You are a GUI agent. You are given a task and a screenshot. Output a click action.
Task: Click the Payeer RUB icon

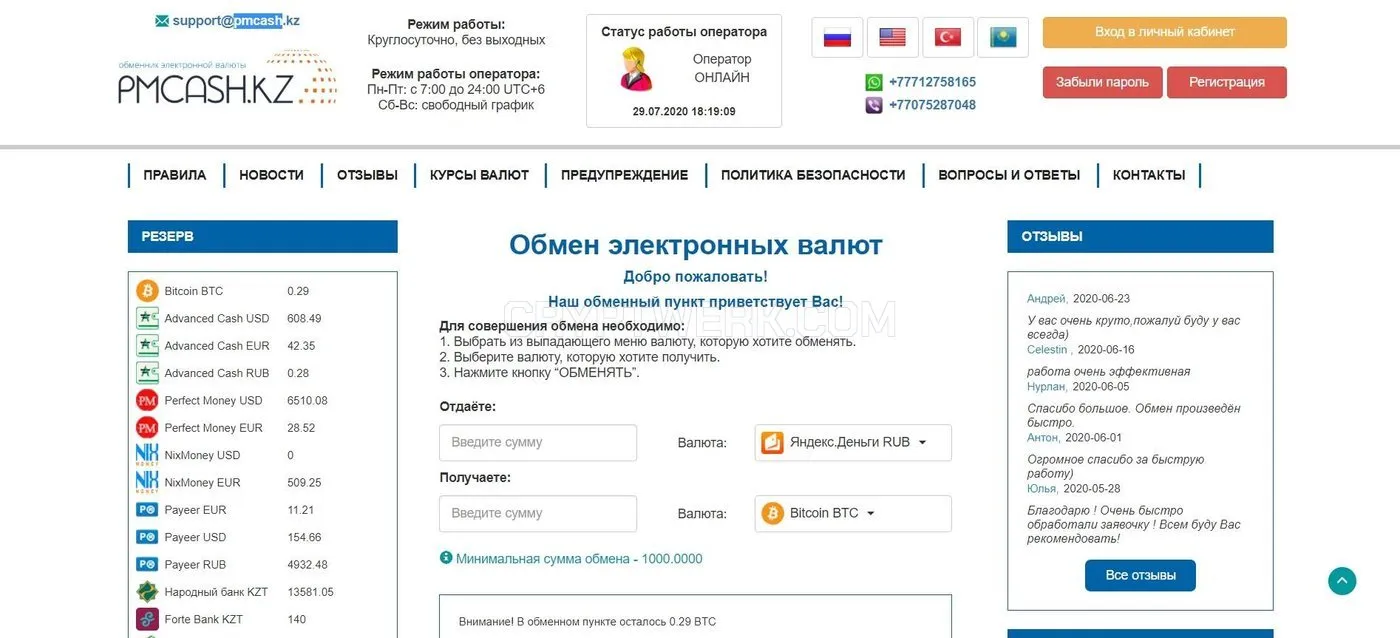(147, 564)
